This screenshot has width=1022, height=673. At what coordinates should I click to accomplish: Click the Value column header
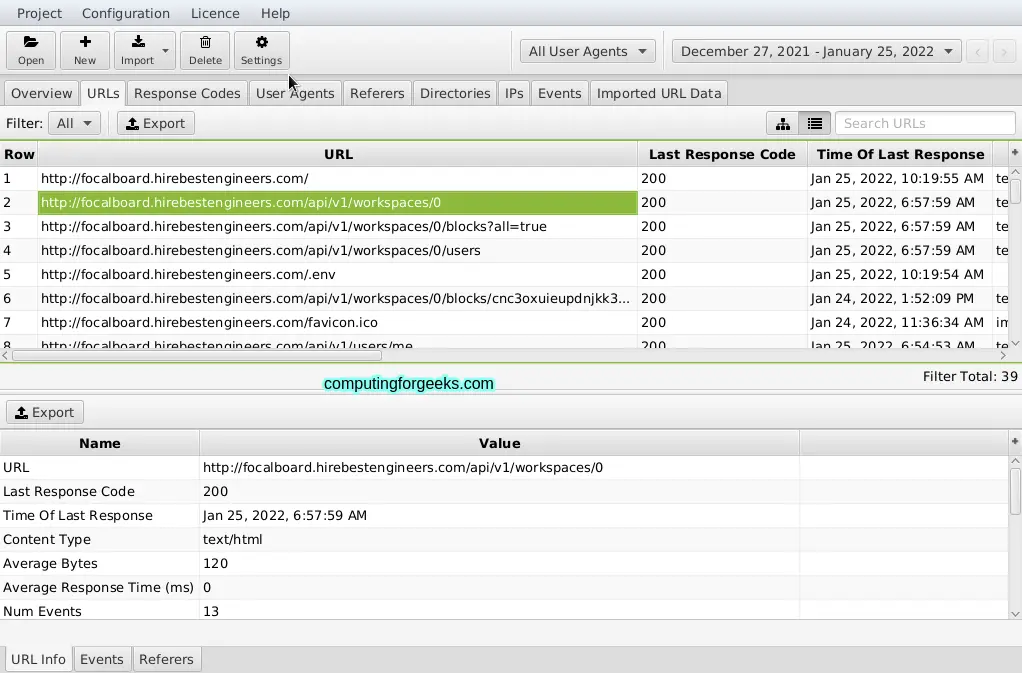pos(499,444)
